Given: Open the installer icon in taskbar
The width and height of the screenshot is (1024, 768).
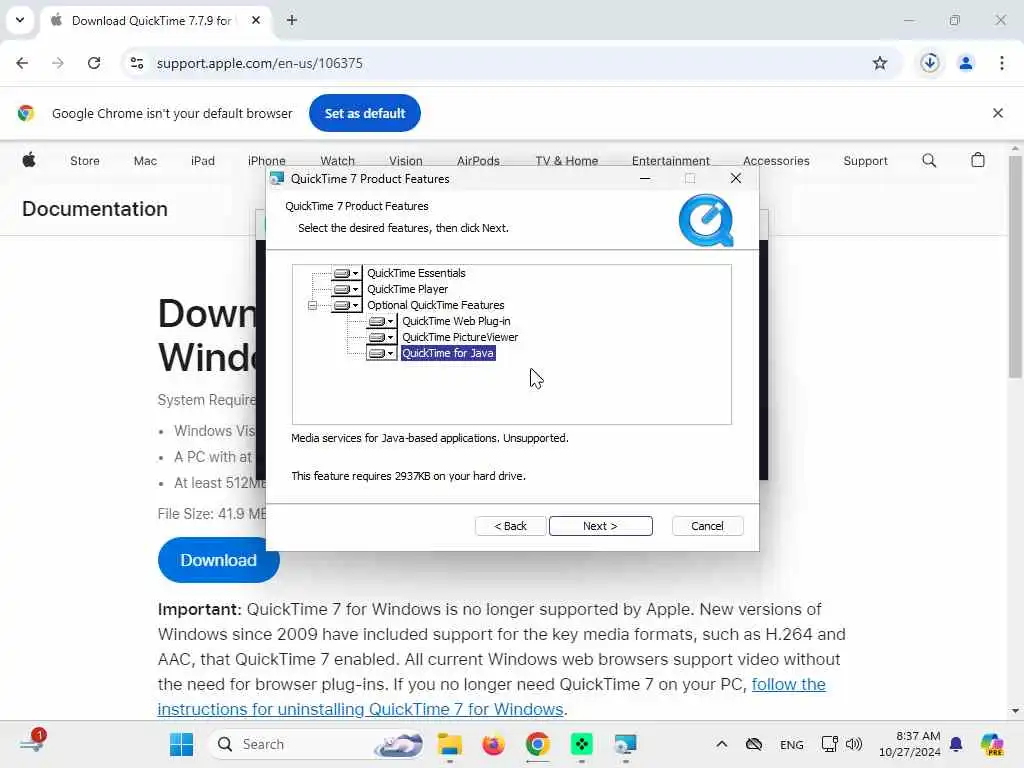Looking at the screenshot, I should click(625, 744).
